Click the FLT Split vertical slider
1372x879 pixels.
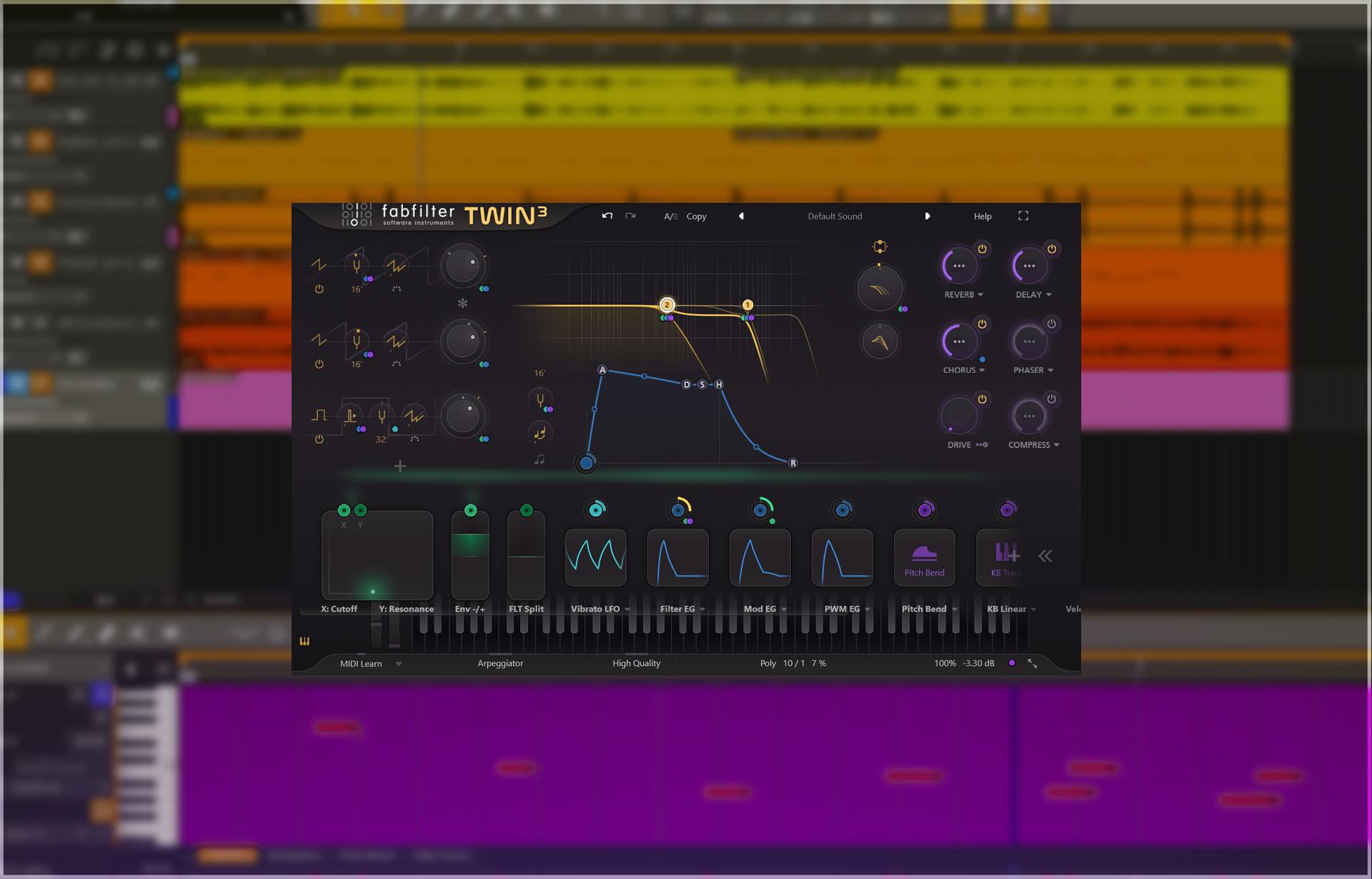(x=526, y=555)
